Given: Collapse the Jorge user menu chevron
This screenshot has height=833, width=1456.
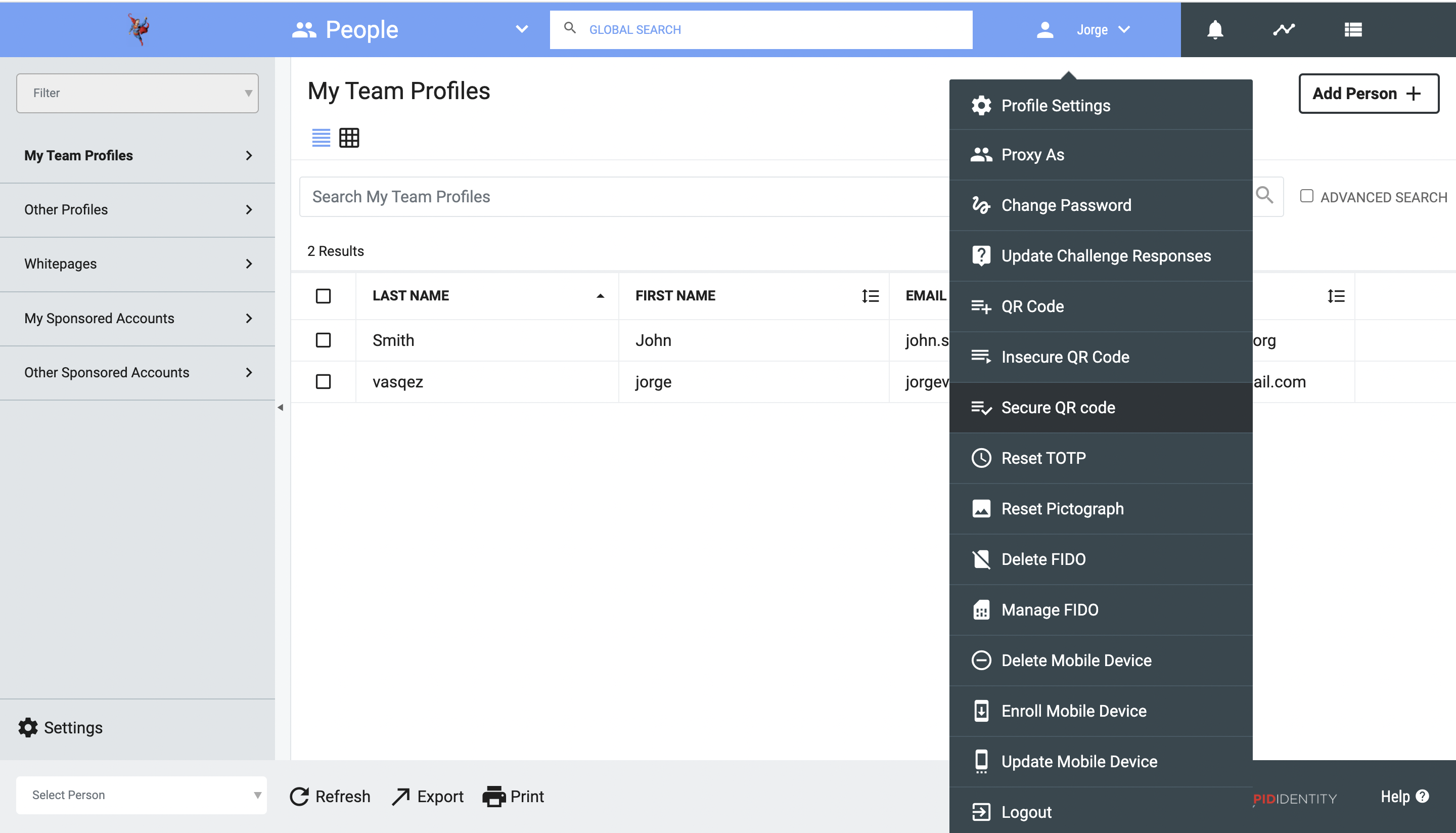Looking at the screenshot, I should (1124, 30).
